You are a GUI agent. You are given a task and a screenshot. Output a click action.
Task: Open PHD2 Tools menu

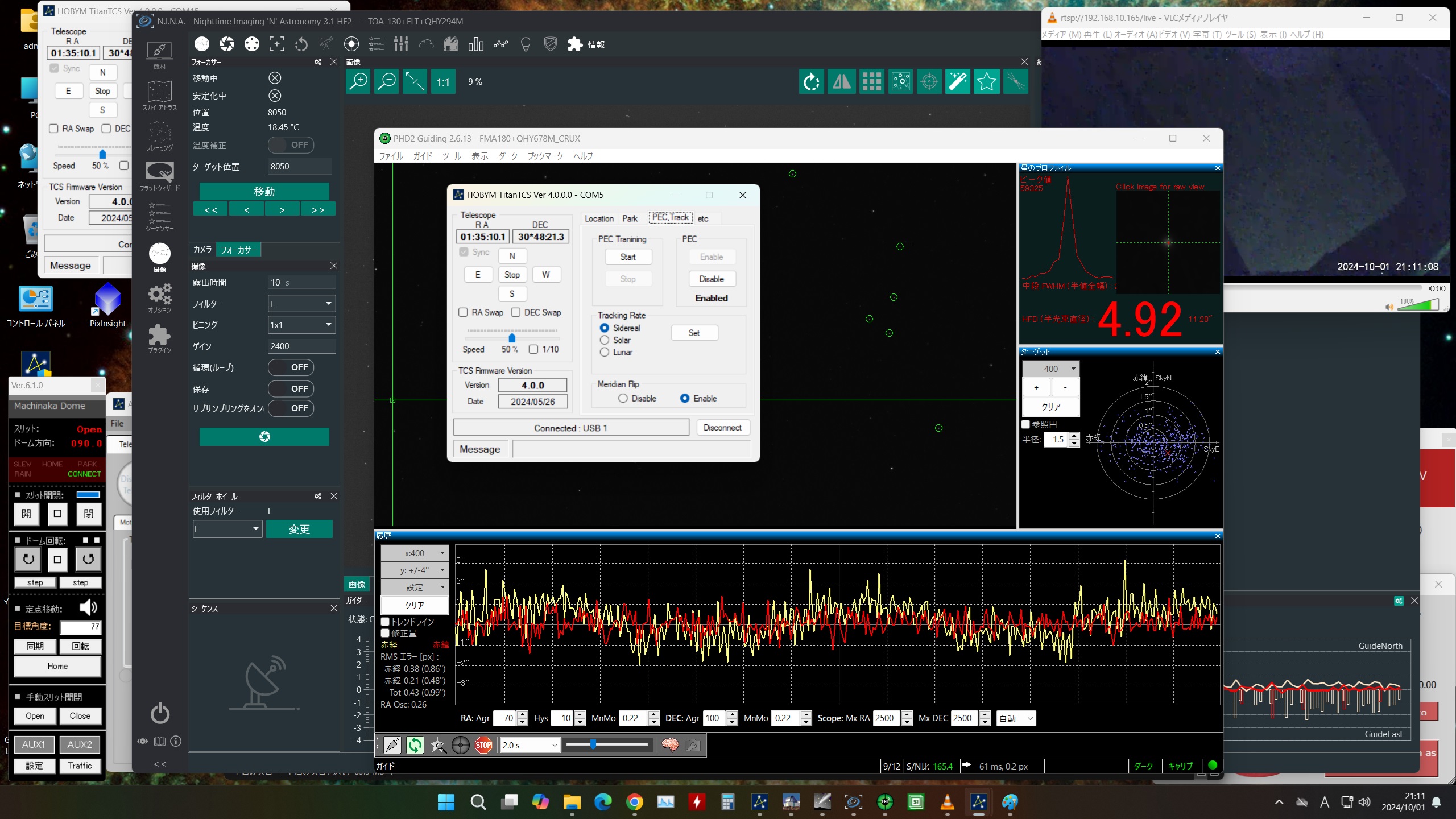[x=452, y=156]
